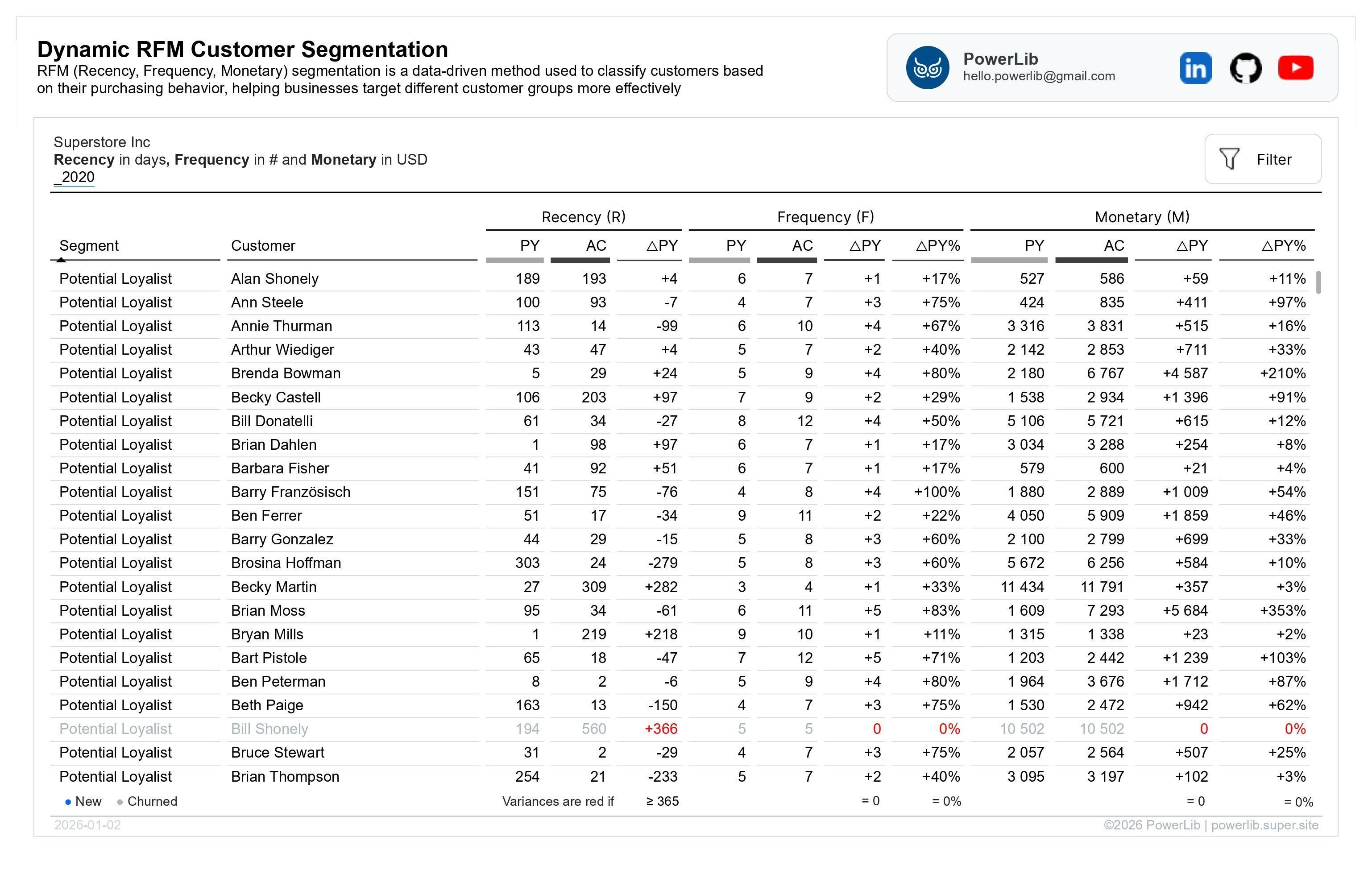Open the YouTube icon link

1296,68
